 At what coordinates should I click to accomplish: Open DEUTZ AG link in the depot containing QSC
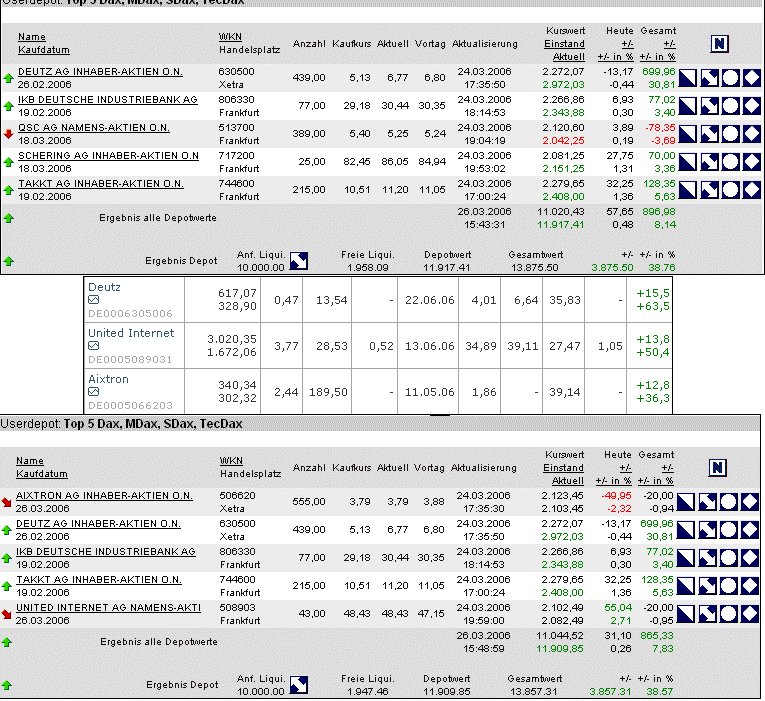tap(100, 72)
